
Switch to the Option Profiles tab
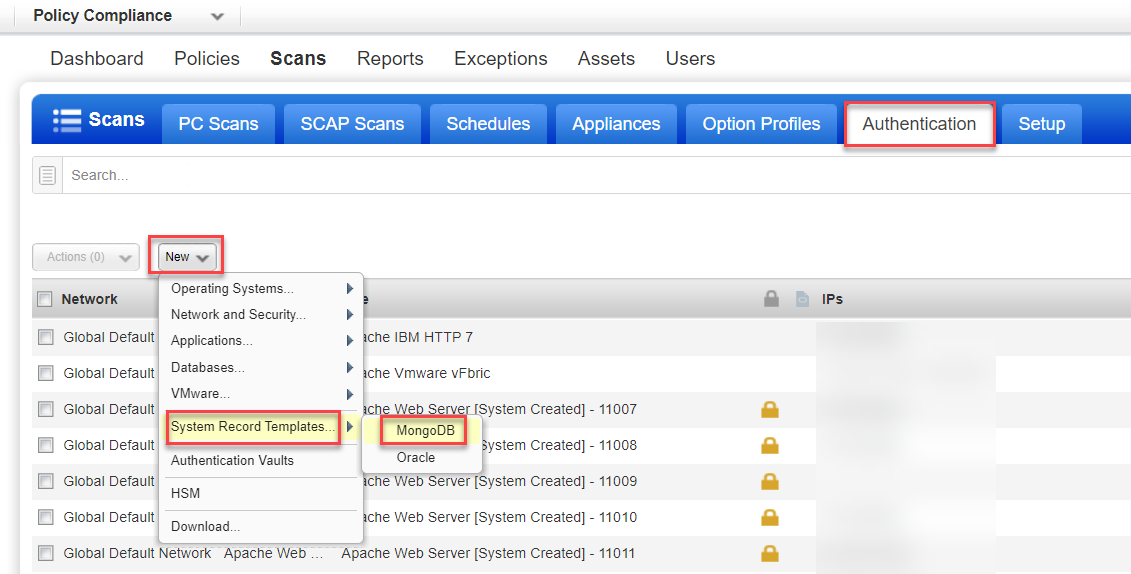tap(761, 124)
